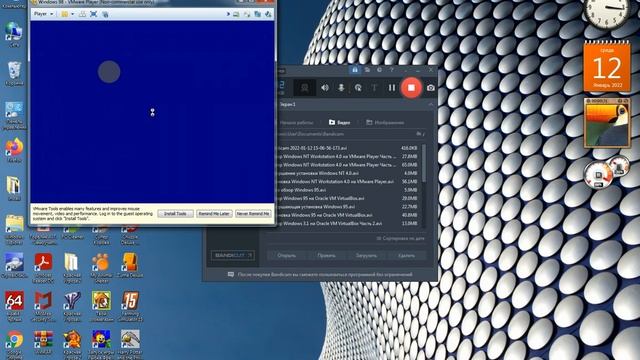Toggle the speaker sound icon in Bandicam
The width and height of the screenshot is (640, 360).
(325, 87)
